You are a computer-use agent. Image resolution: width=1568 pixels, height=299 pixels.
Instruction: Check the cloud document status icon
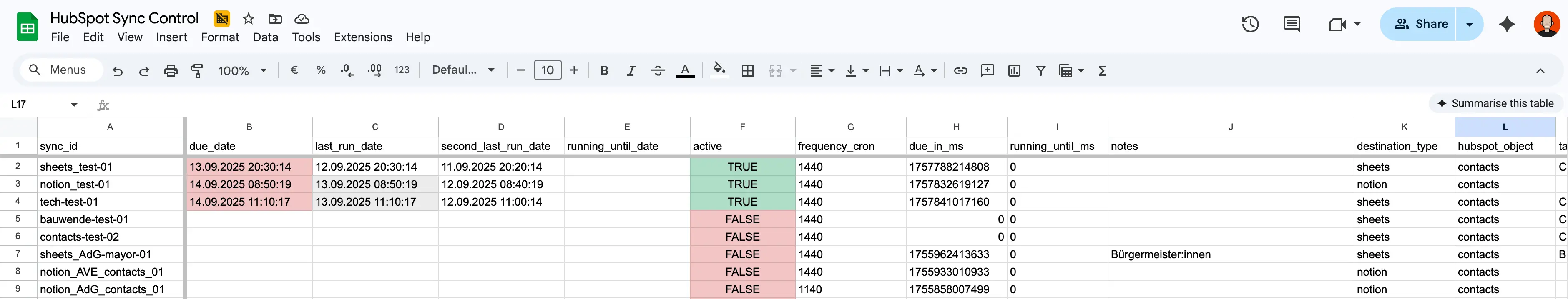tap(302, 19)
